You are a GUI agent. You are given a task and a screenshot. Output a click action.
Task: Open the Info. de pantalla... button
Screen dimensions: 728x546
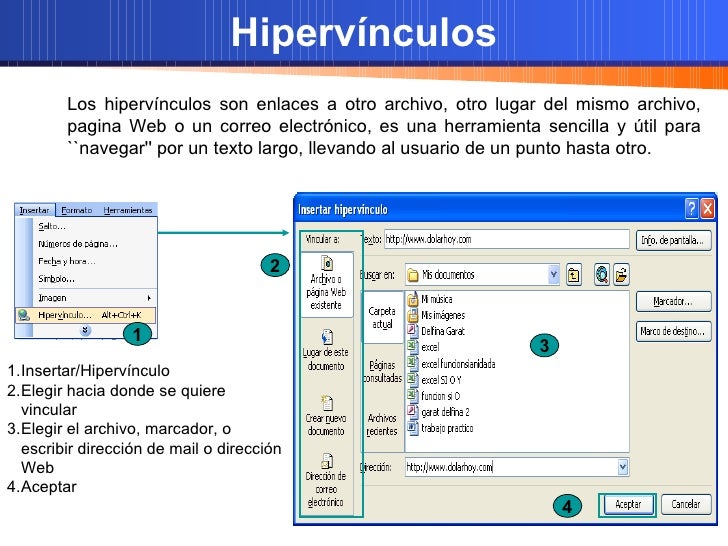(x=673, y=240)
